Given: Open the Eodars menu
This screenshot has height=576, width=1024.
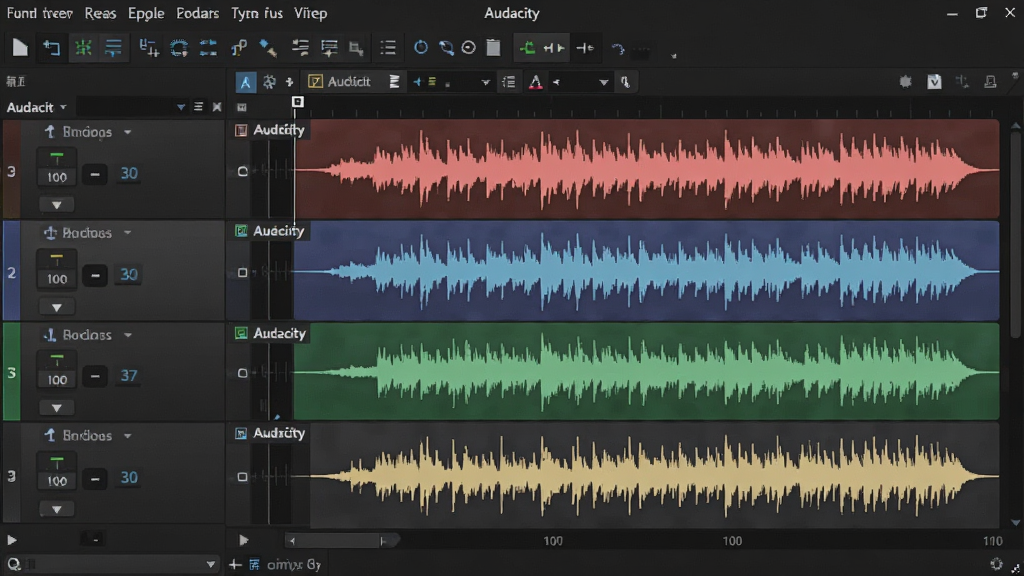Looking at the screenshot, I should 197,13.
